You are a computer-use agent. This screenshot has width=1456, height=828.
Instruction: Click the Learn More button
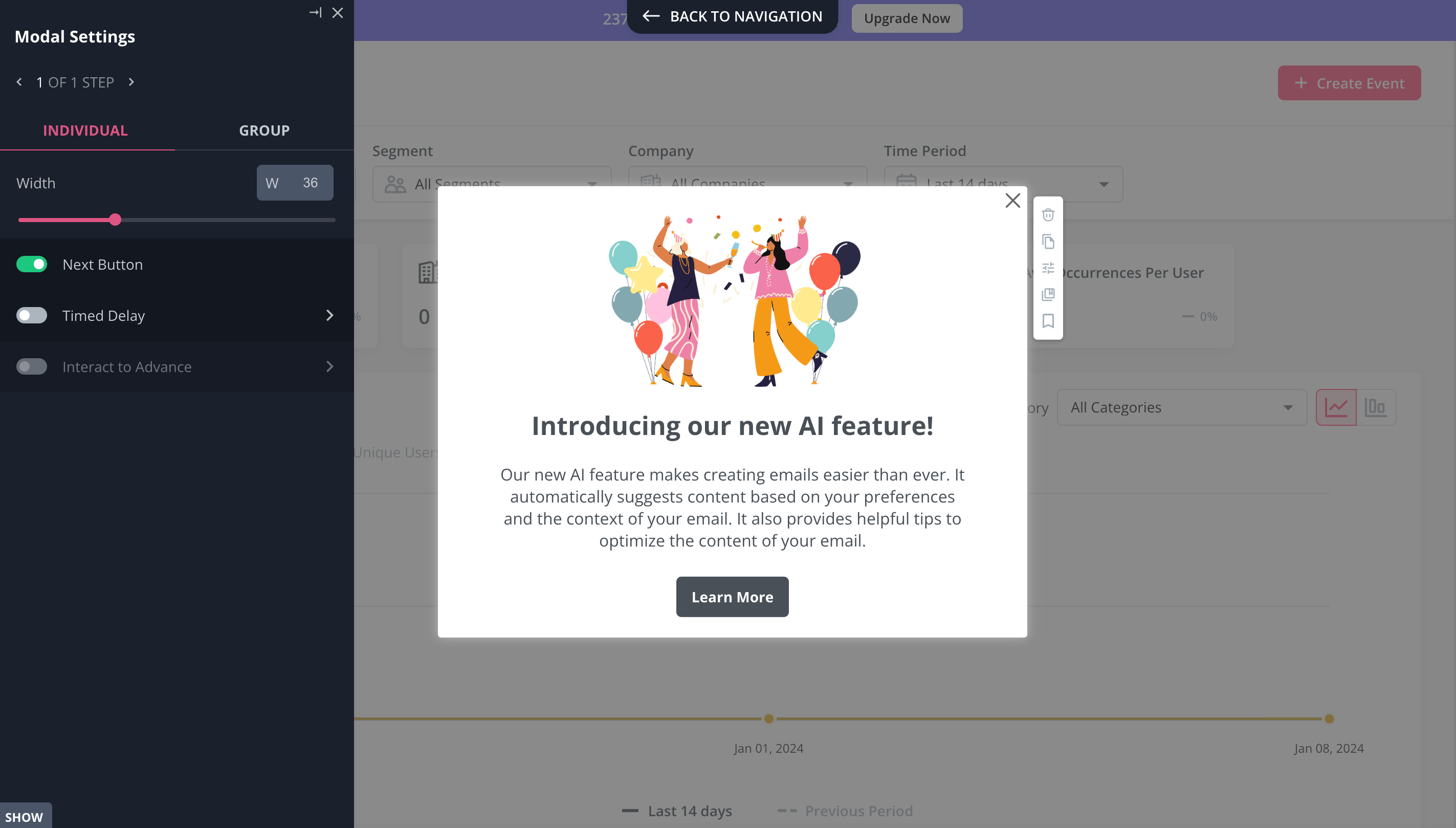coord(732,597)
